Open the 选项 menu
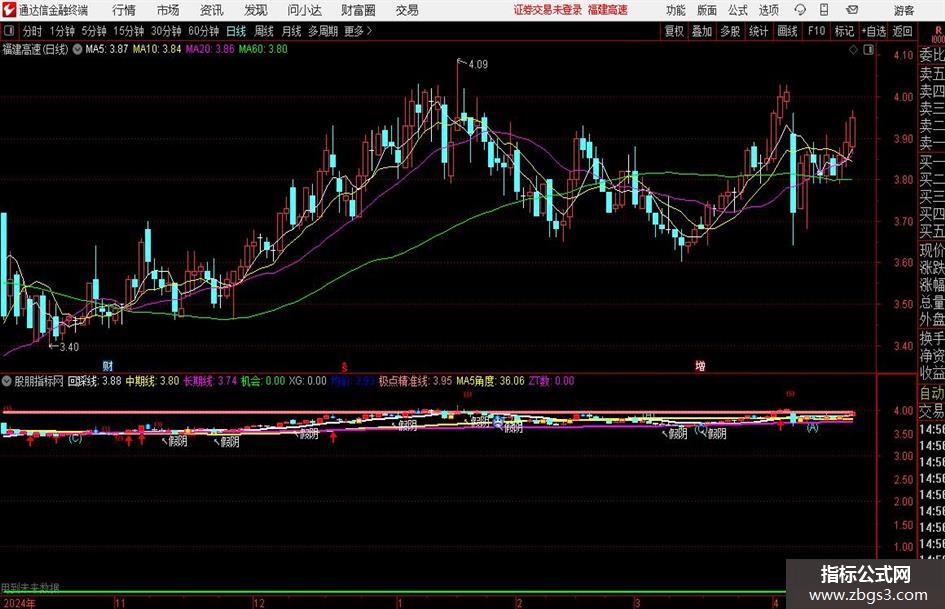Screen dimensions: 945x609 [768, 10]
